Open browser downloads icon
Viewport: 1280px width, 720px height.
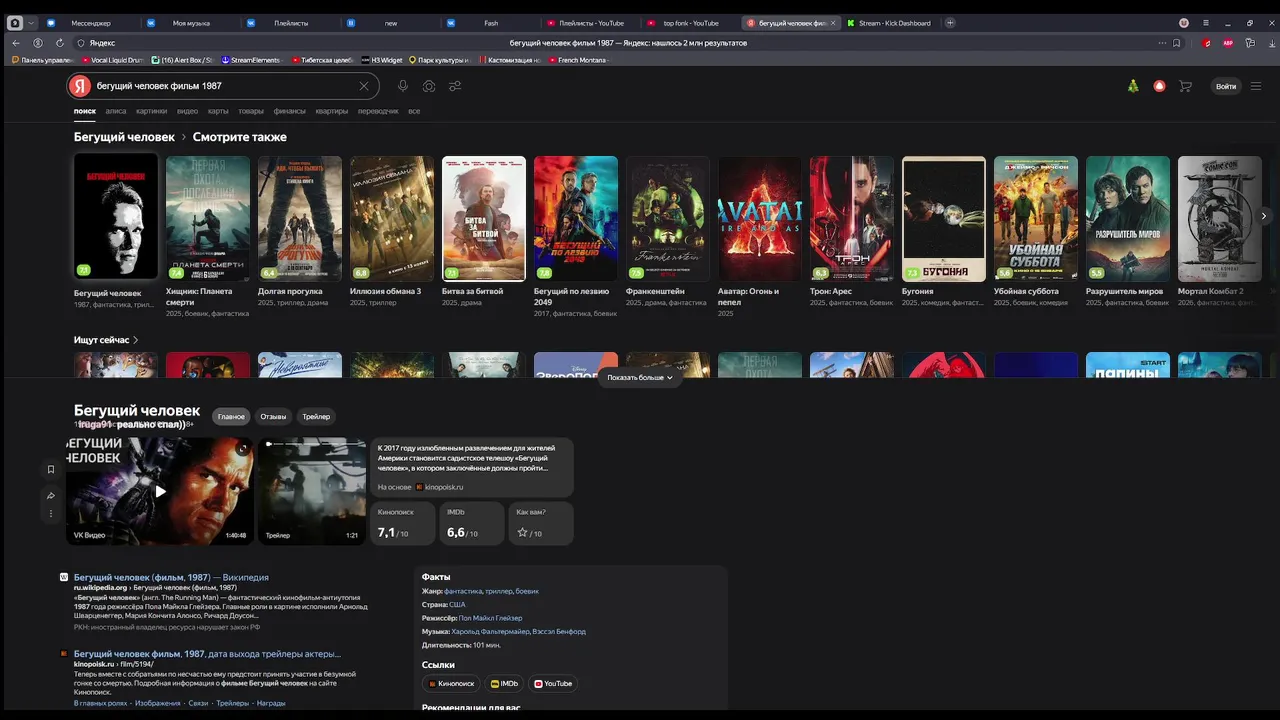tap(1273, 43)
